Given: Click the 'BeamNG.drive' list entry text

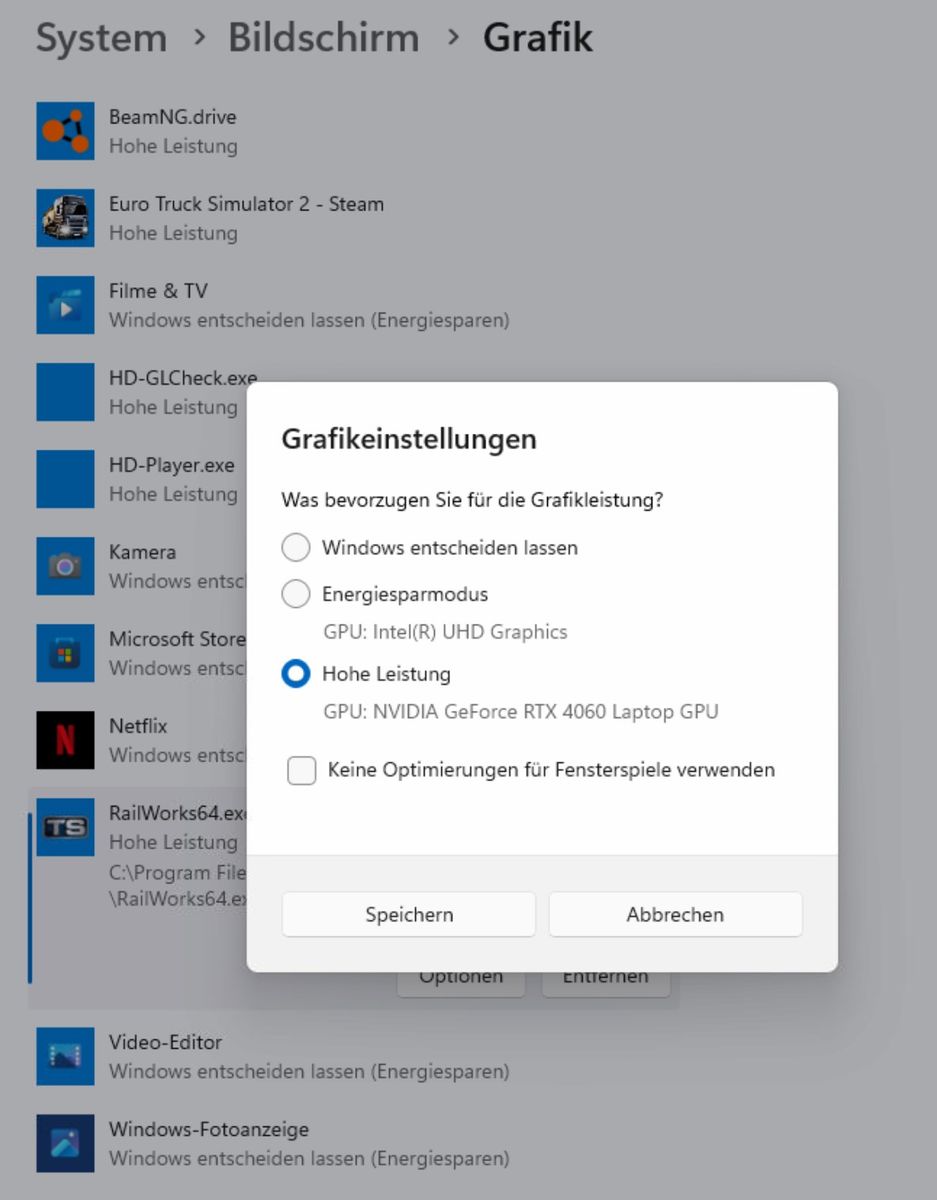Looking at the screenshot, I should tap(172, 117).
